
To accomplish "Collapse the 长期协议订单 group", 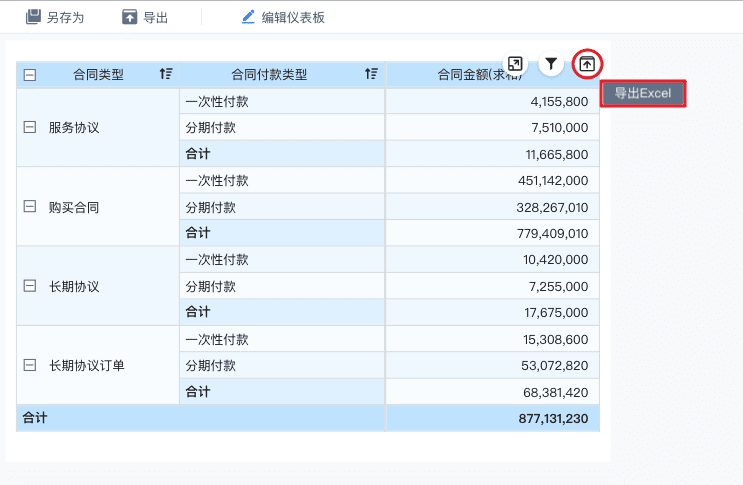I will (30, 365).
